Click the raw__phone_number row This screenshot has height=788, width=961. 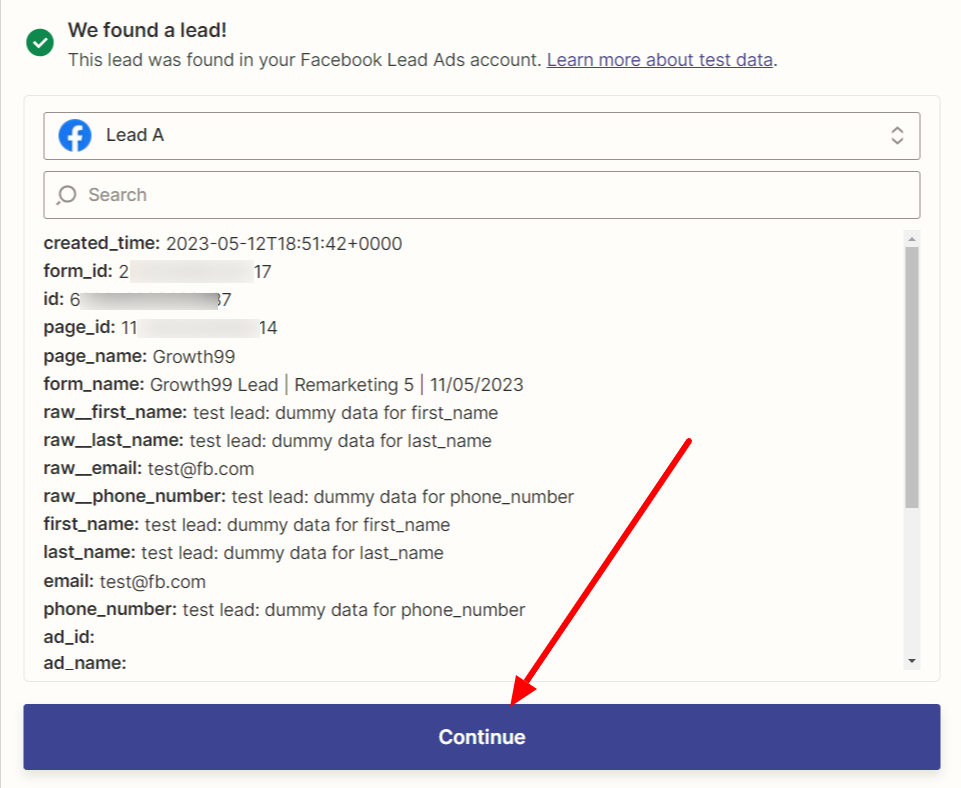309,497
